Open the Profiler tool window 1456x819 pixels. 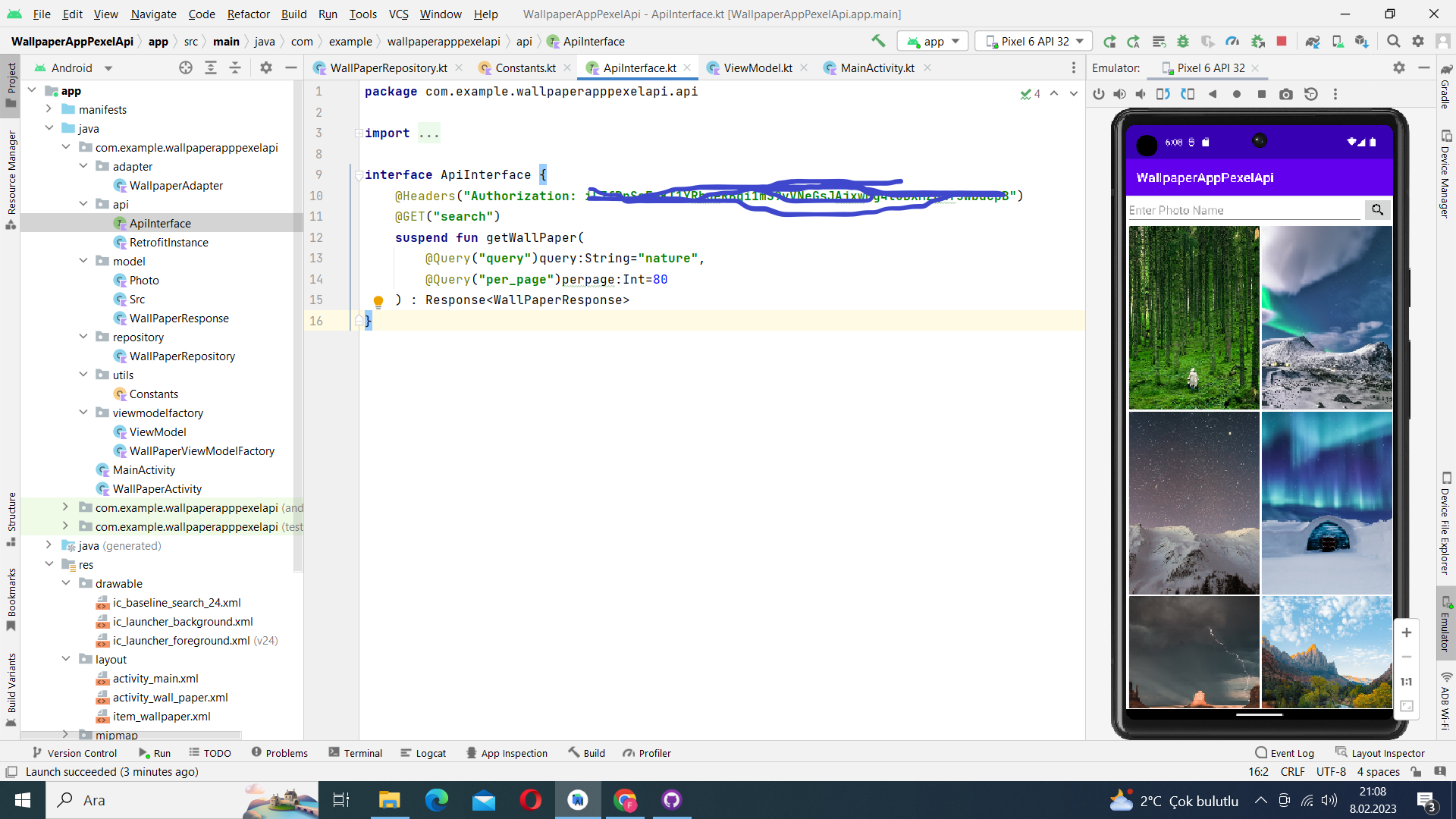[x=647, y=752]
